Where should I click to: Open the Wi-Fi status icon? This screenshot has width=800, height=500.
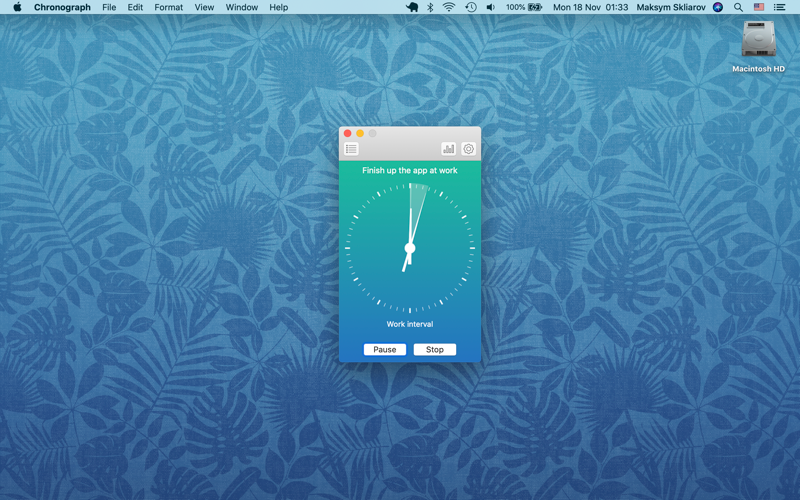pos(449,7)
